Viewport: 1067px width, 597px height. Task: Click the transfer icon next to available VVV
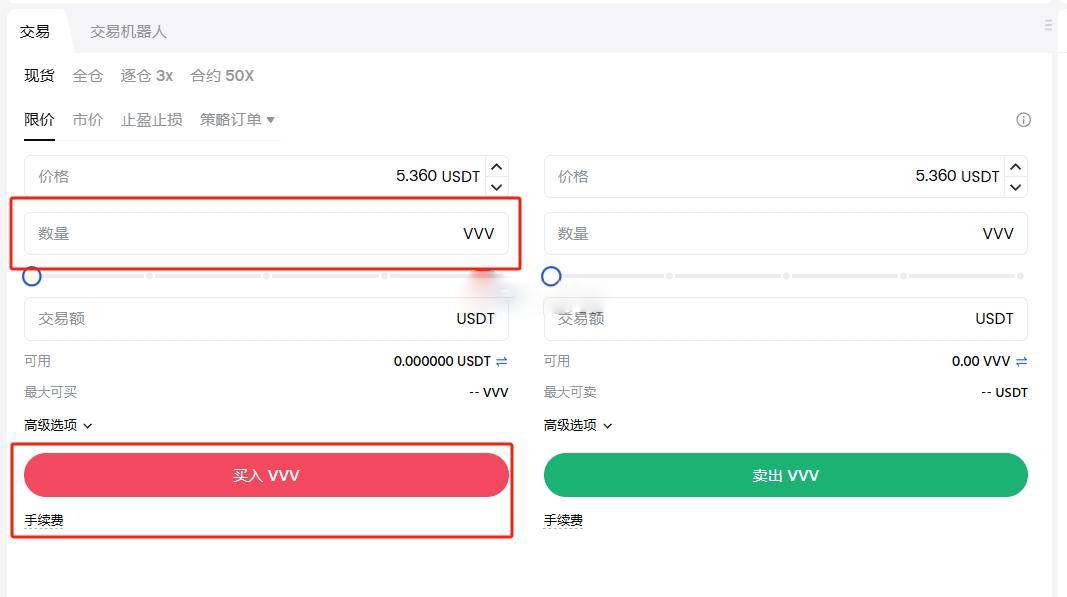click(x=1021, y=361)
